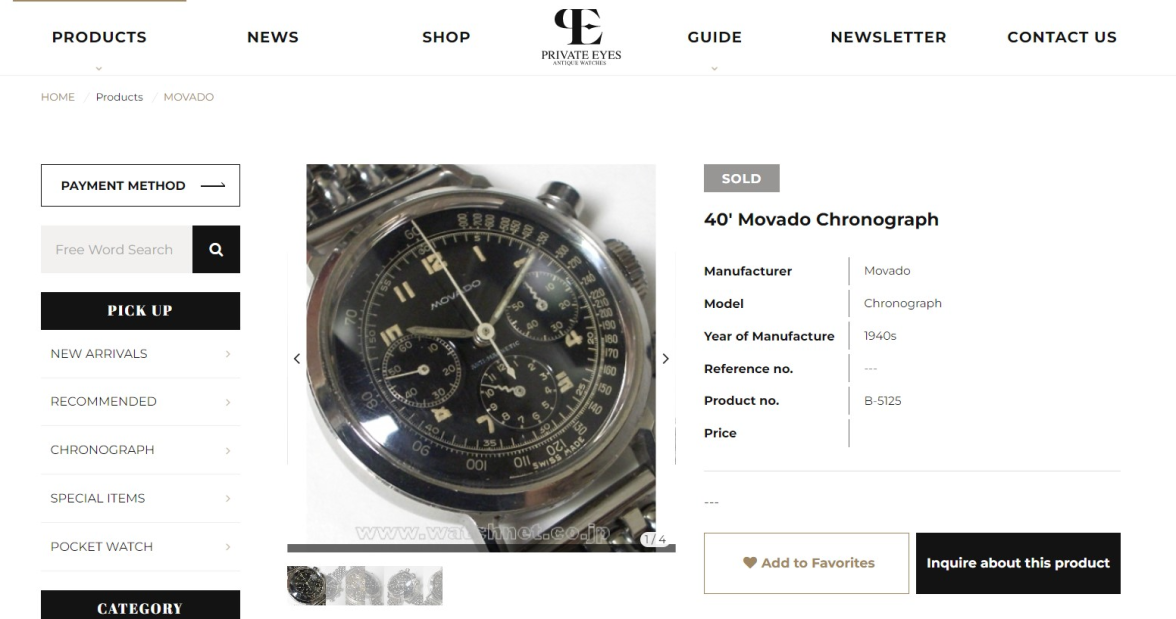The height and width of the screenshot is (619, 1176).
Task: Click Inquire about this product button
Action: pos(1018,563)
